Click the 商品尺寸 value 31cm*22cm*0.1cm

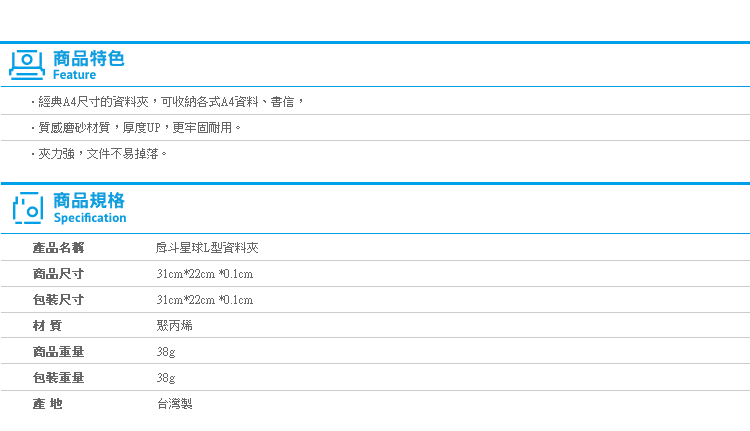pos(205,274)
